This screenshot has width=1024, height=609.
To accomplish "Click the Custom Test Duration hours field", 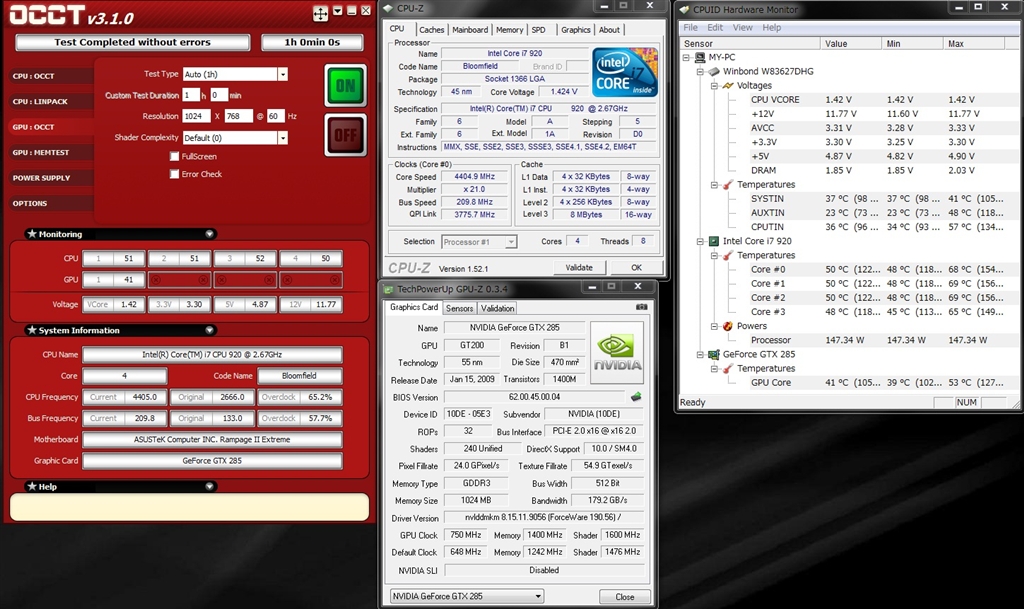I will (191, 95).
